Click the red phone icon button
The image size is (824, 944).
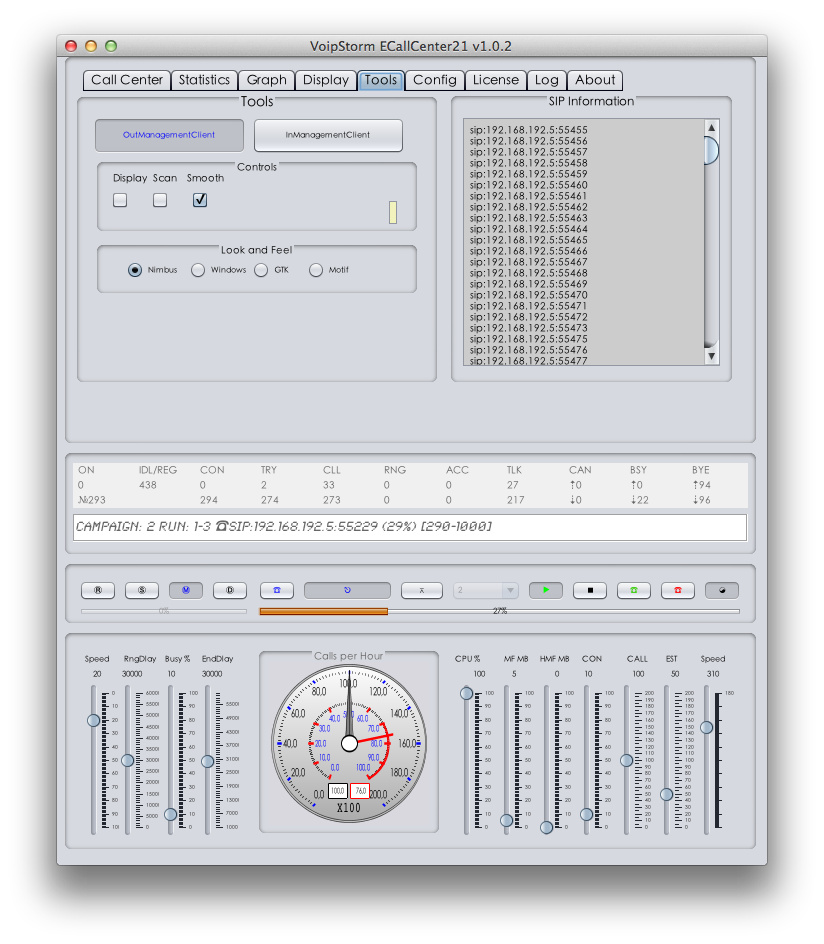tap(677, 590)
